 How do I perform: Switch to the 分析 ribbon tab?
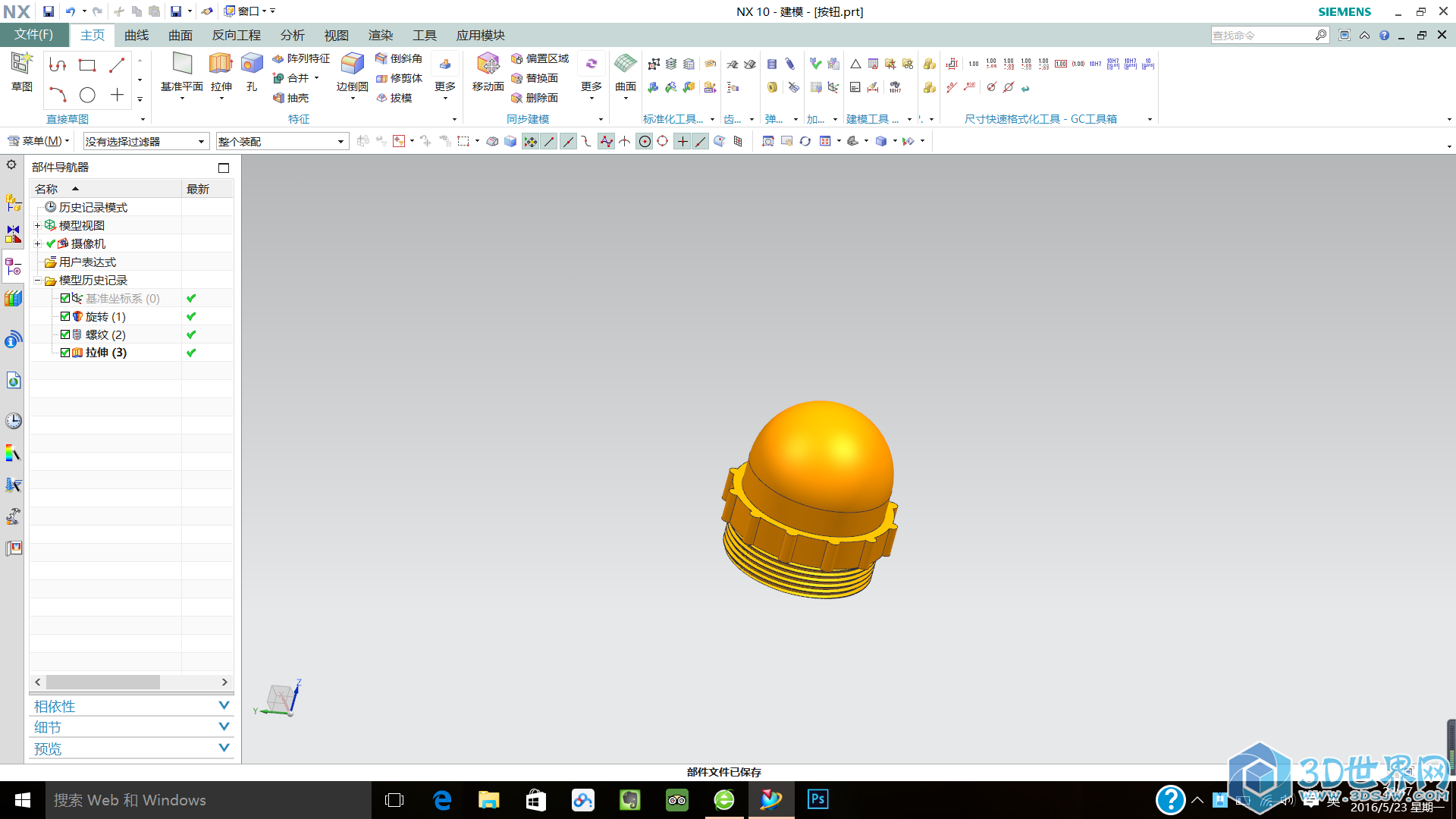pyautogui.click(x=292, y=35)
